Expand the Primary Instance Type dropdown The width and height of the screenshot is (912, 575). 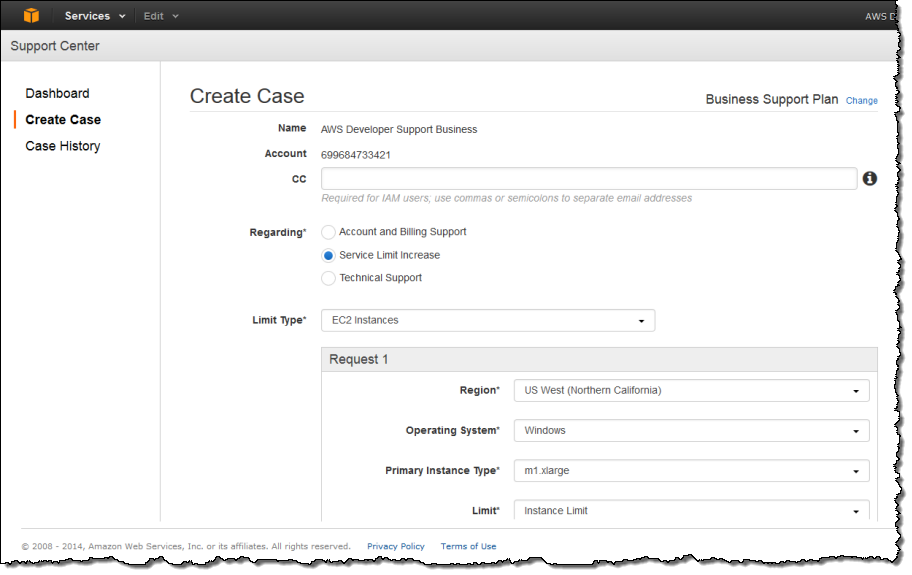(x=690, y=471)
